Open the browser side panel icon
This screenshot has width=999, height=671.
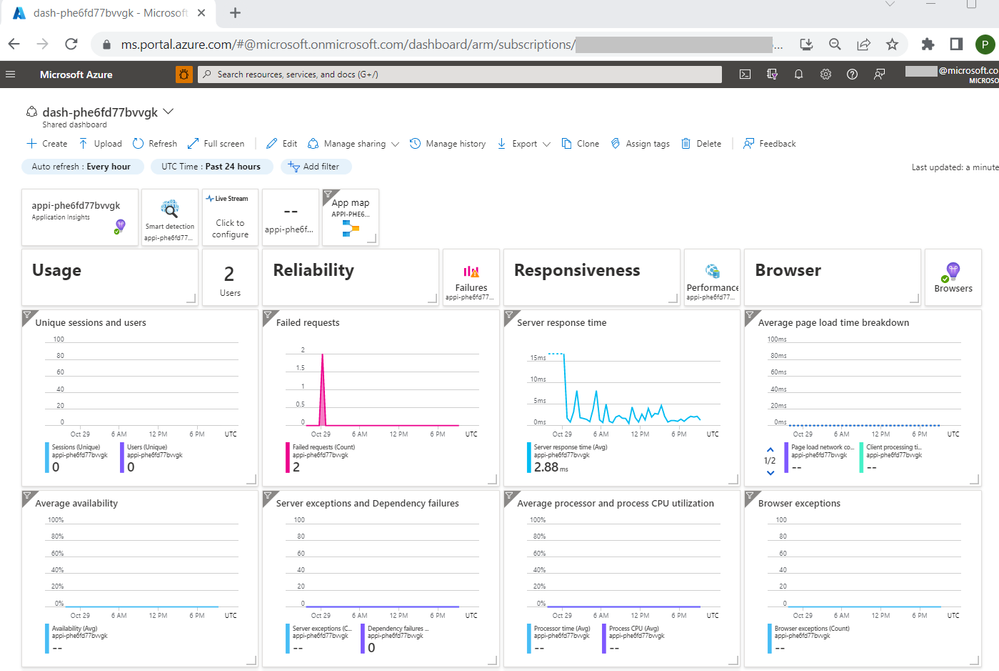click(956, 44)
